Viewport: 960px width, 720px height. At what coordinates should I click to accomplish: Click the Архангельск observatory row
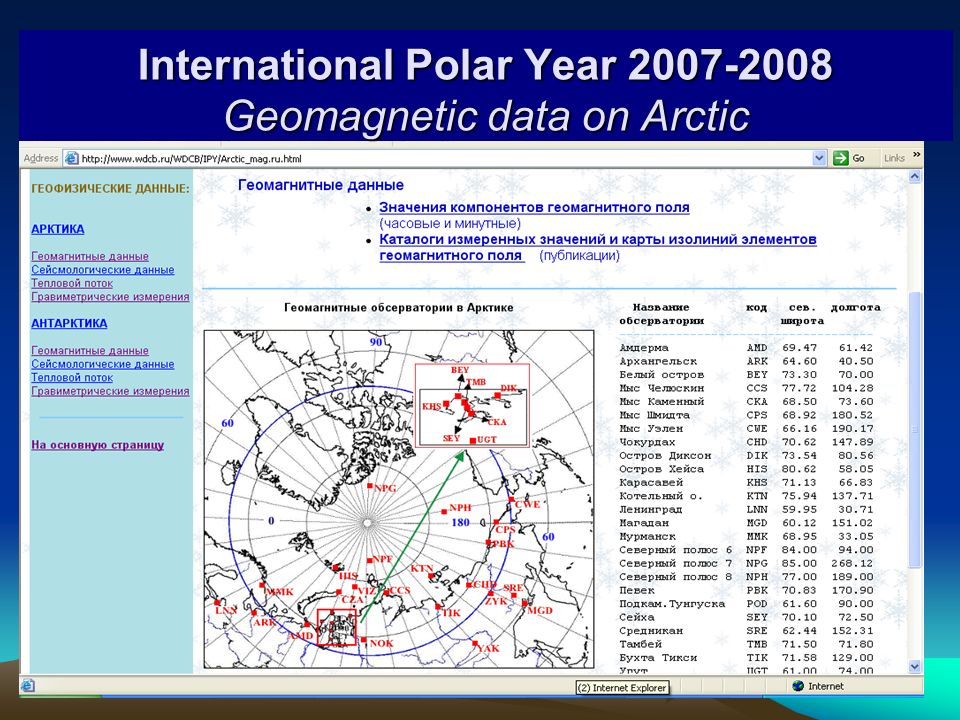(x=746, y=361)
